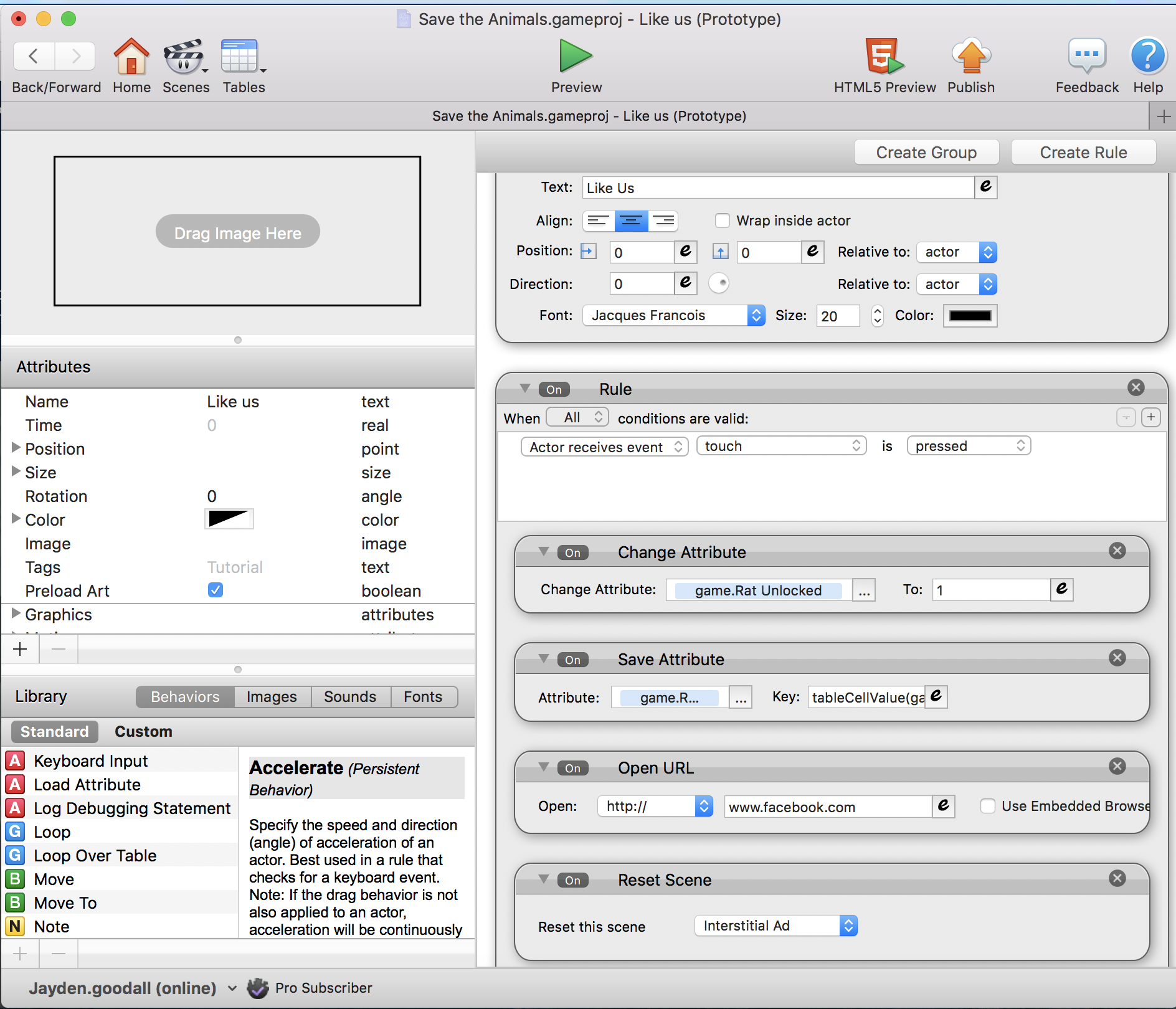Open the http:// protocol dropdown
1176x1009 pixels.
click(655, 806)
